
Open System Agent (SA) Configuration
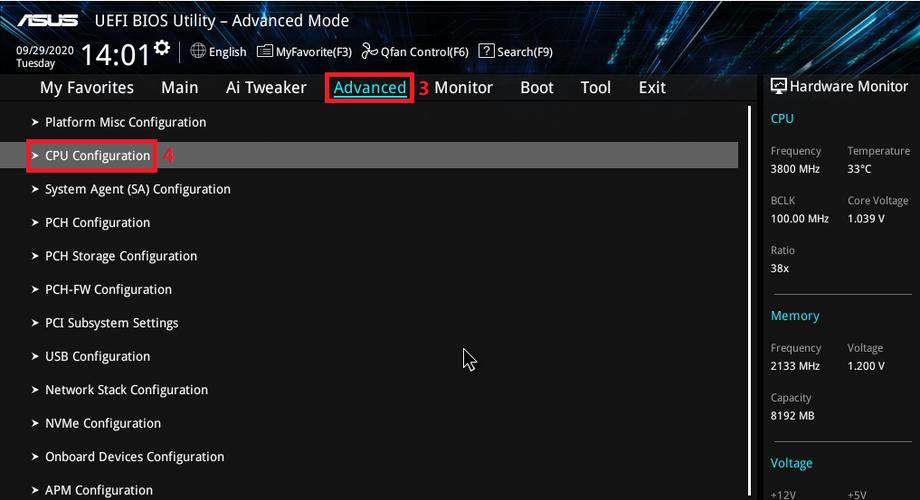tap(138, 189)
